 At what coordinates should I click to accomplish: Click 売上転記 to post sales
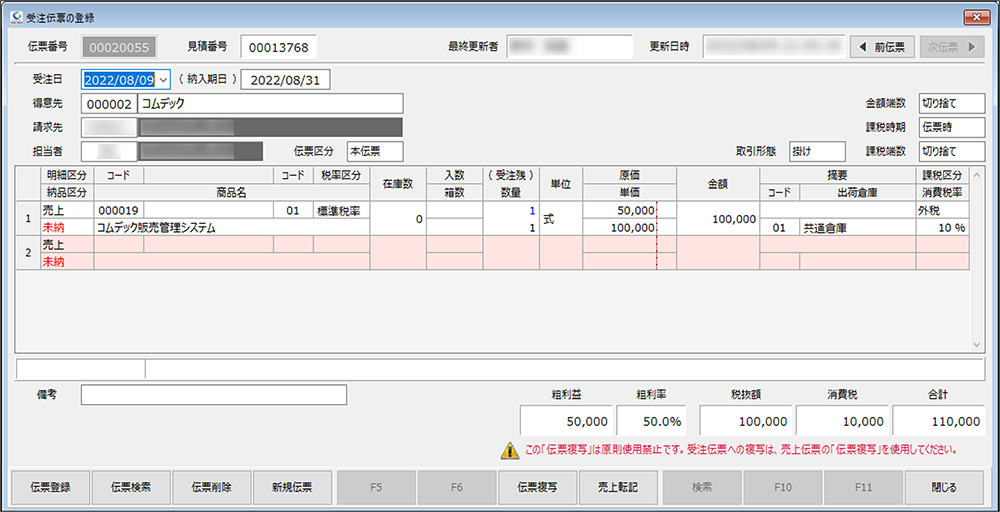[x=618, y=488]
